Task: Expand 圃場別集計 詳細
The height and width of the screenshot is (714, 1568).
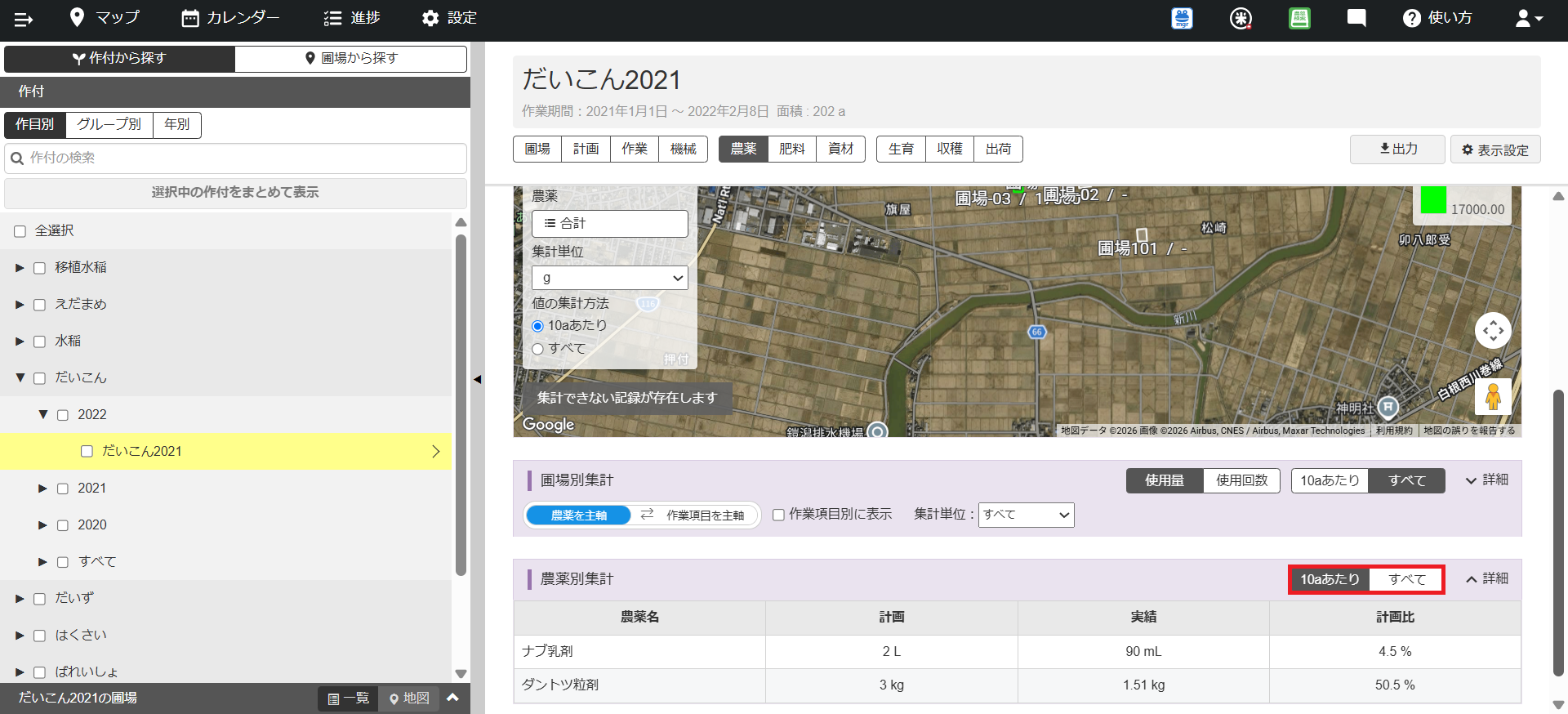Action: pos(1487,480)
